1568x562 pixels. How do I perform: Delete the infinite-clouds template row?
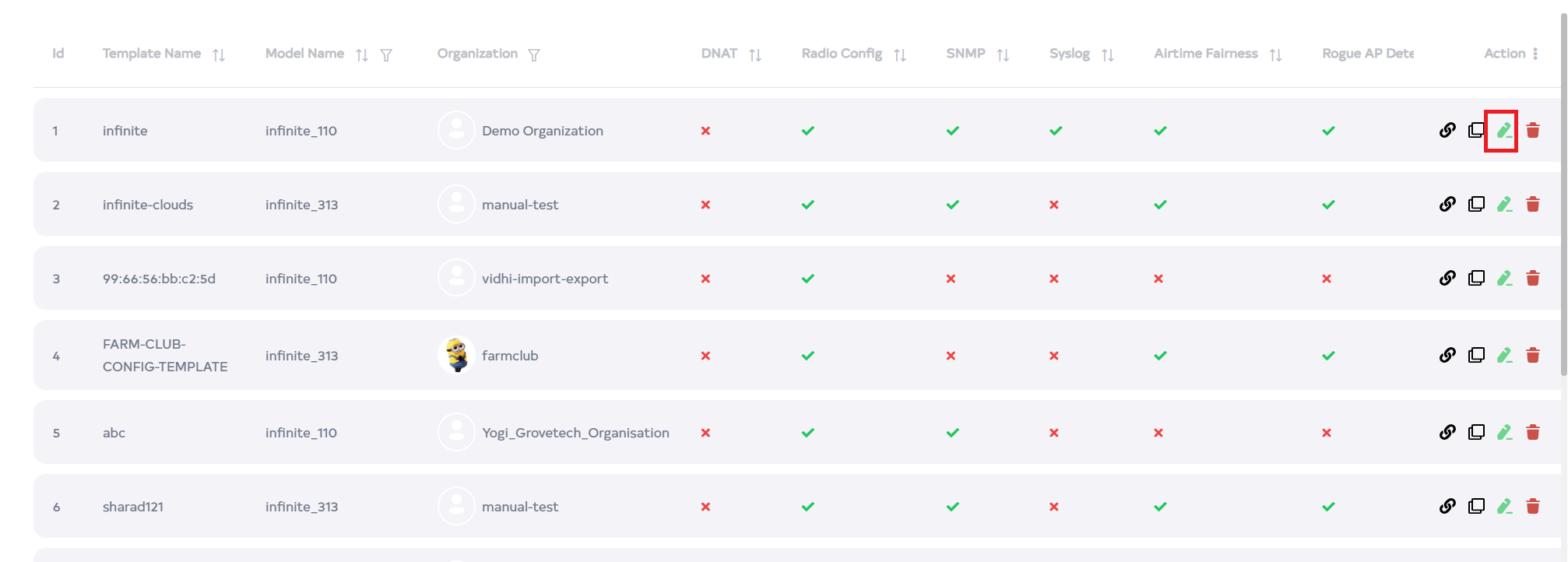click(x=1532, y=205)
